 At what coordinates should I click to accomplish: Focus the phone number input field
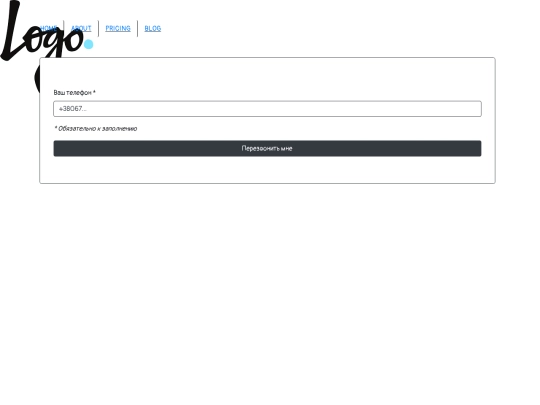click(x=267, y=109)
